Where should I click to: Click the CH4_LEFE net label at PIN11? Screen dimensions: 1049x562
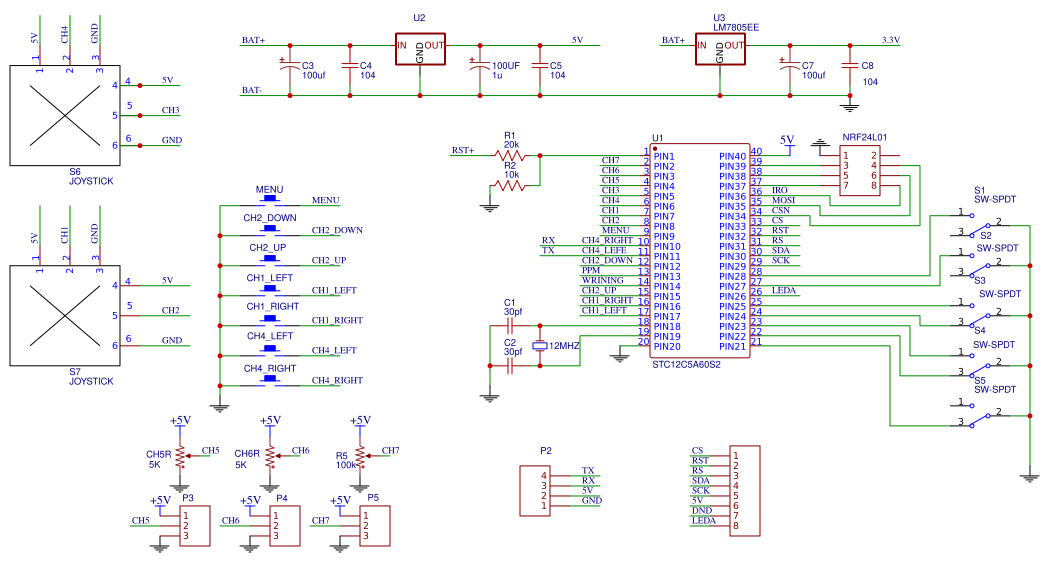(603, 250)
